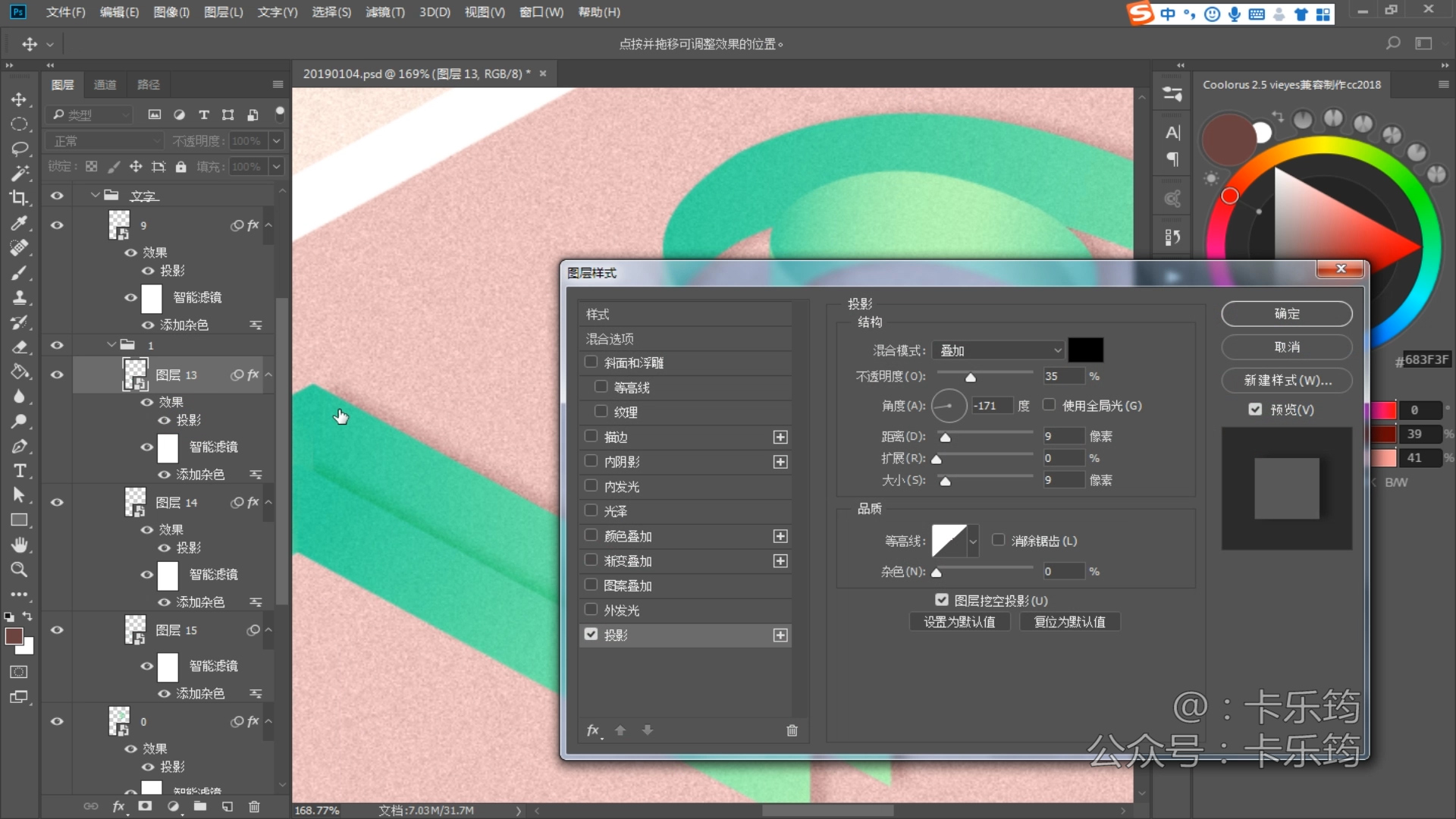
Task: Add another drop shadow effect plus icon
Action: point(780,635)
